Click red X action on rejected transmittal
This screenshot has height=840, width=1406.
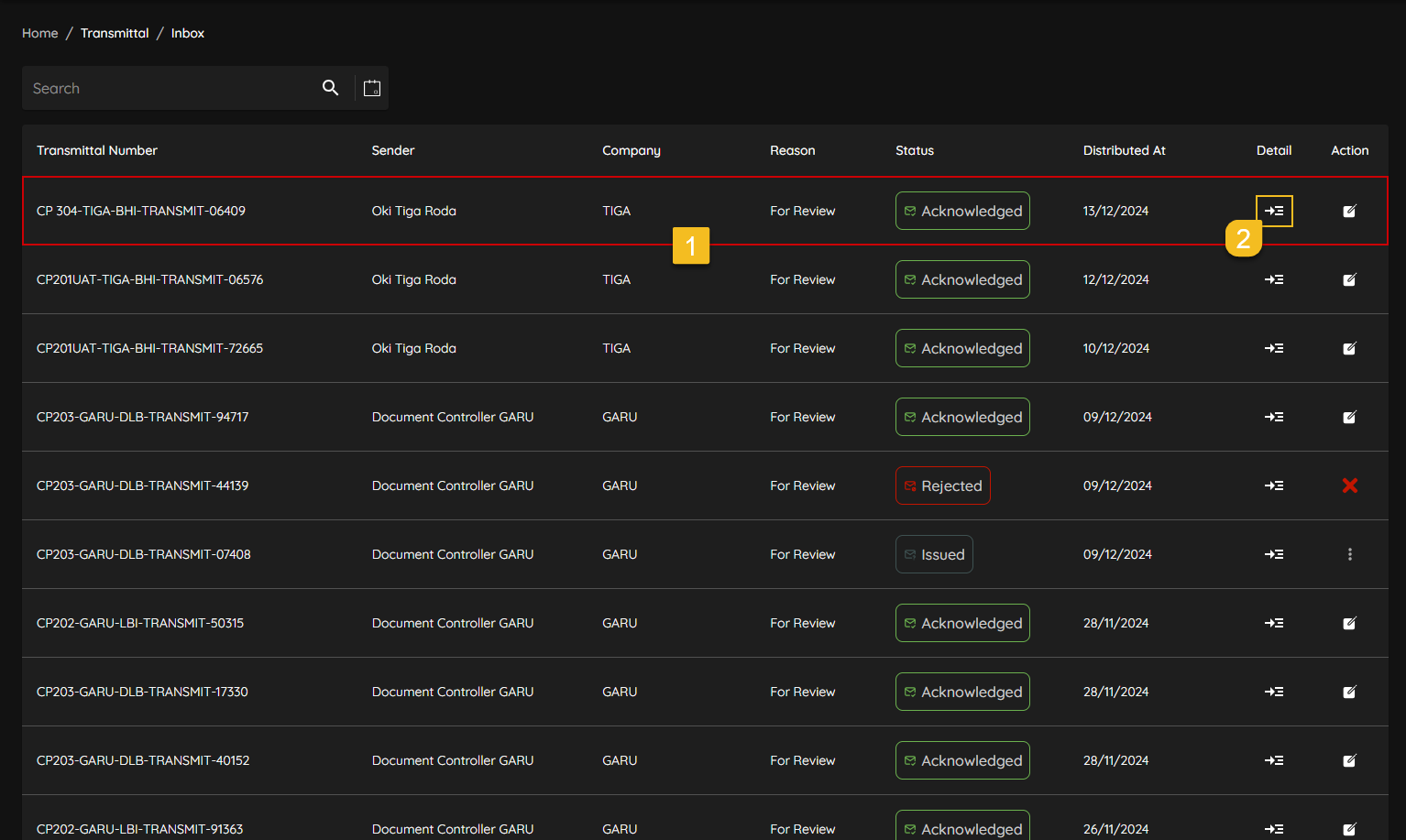pyautogui.click(x=1349, y=485)
